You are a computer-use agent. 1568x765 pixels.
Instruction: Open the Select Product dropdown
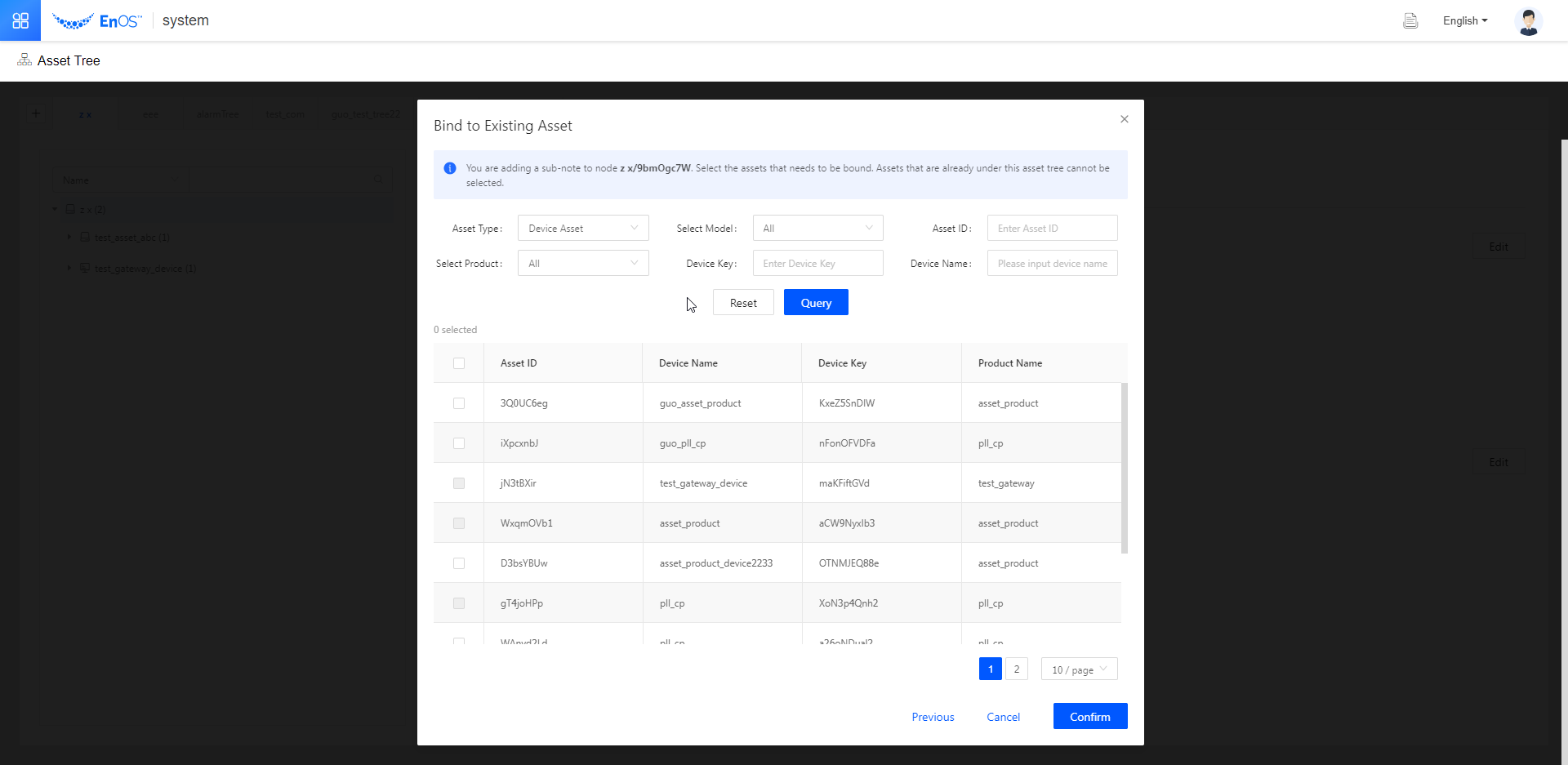click(x=583, y=264)
